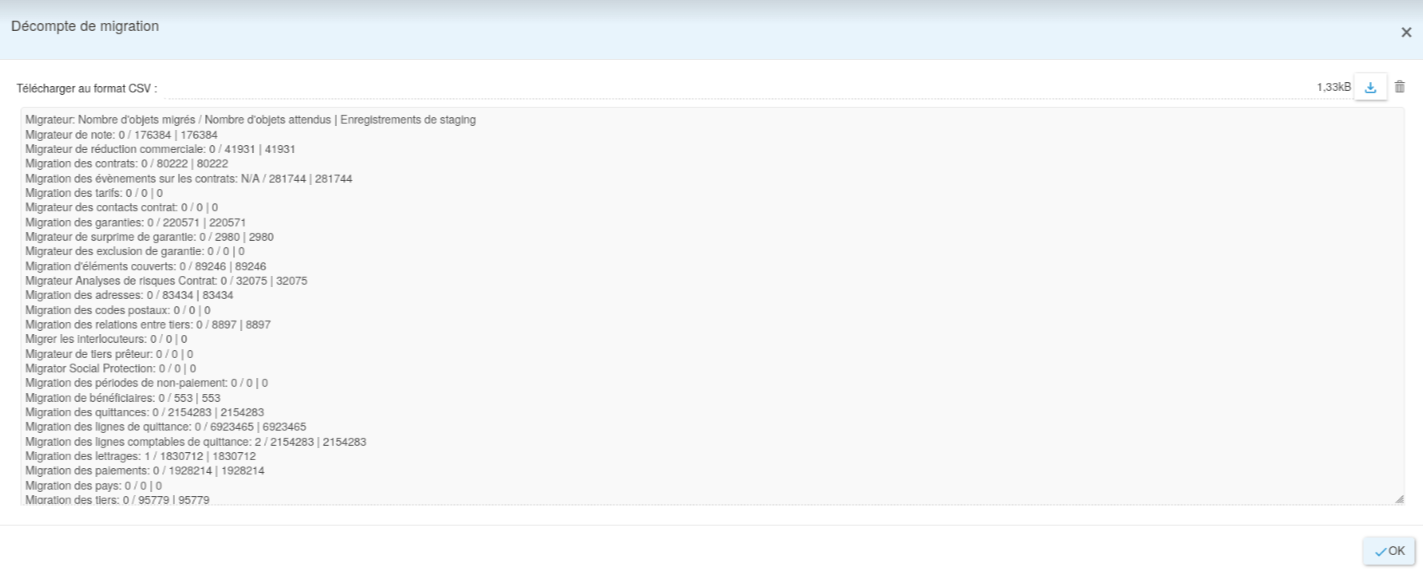Click 'Migration de bénéficiaires' line
The image size is (1423, 576).
point(122,398)
